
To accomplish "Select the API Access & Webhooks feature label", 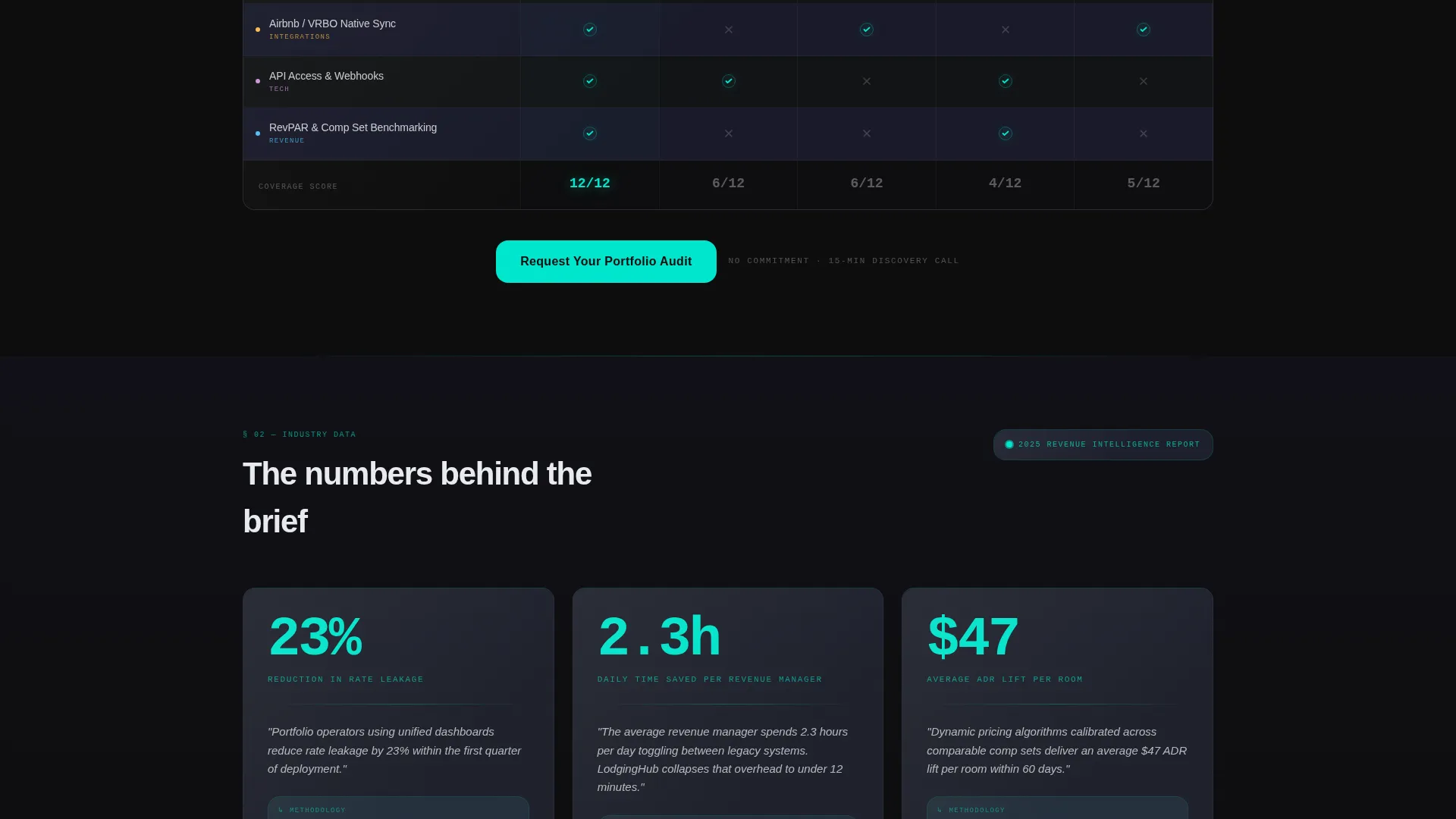I will coord(326,76).
